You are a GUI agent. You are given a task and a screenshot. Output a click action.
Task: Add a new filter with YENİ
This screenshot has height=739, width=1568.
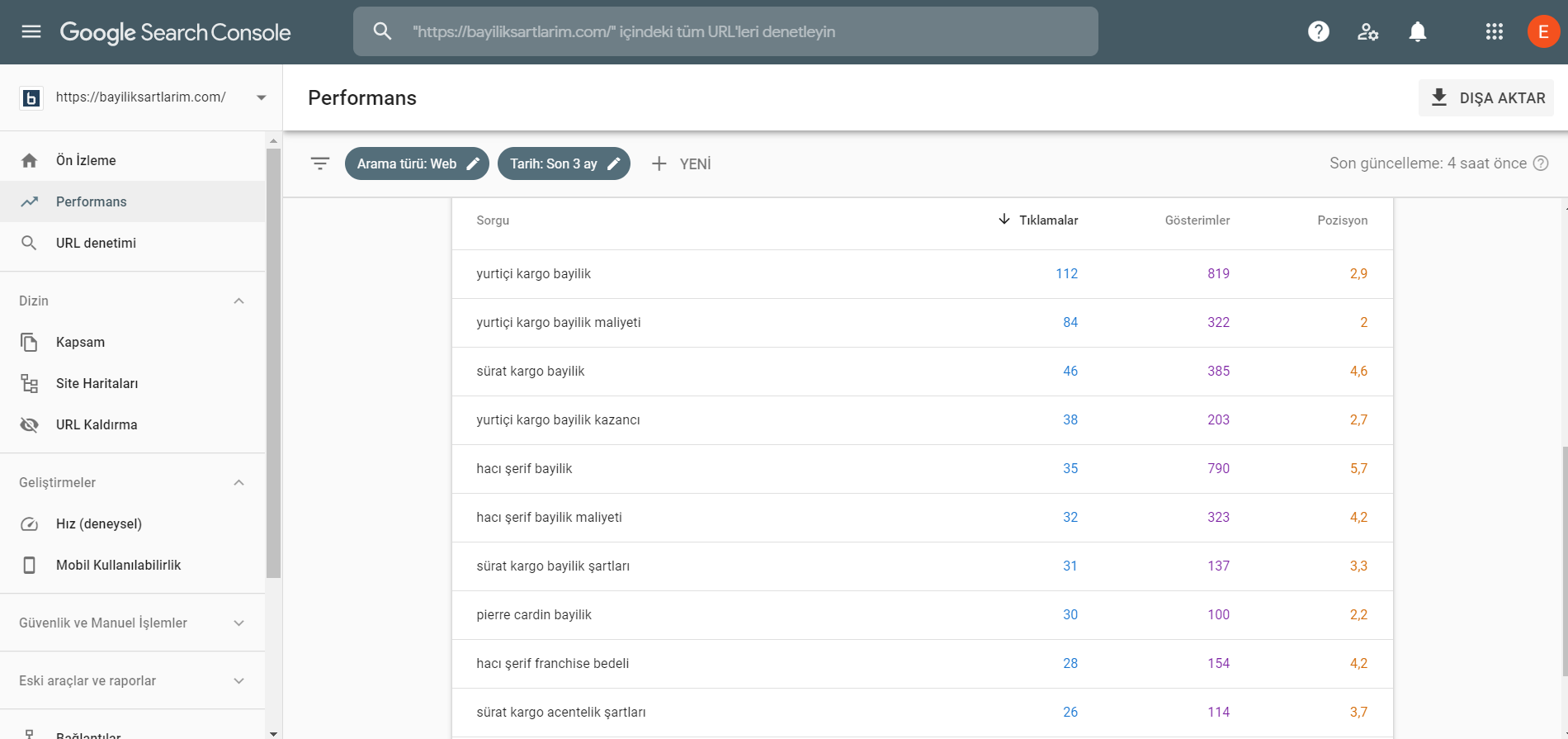681,163
